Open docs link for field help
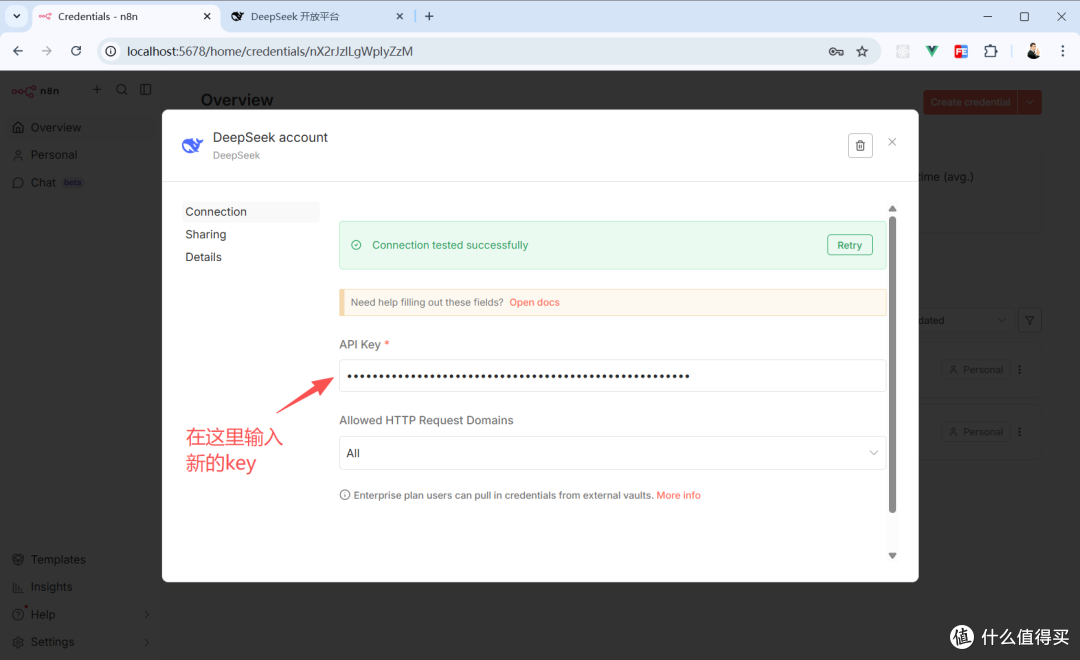1080x660 pixels. click(x=534, y=302)
